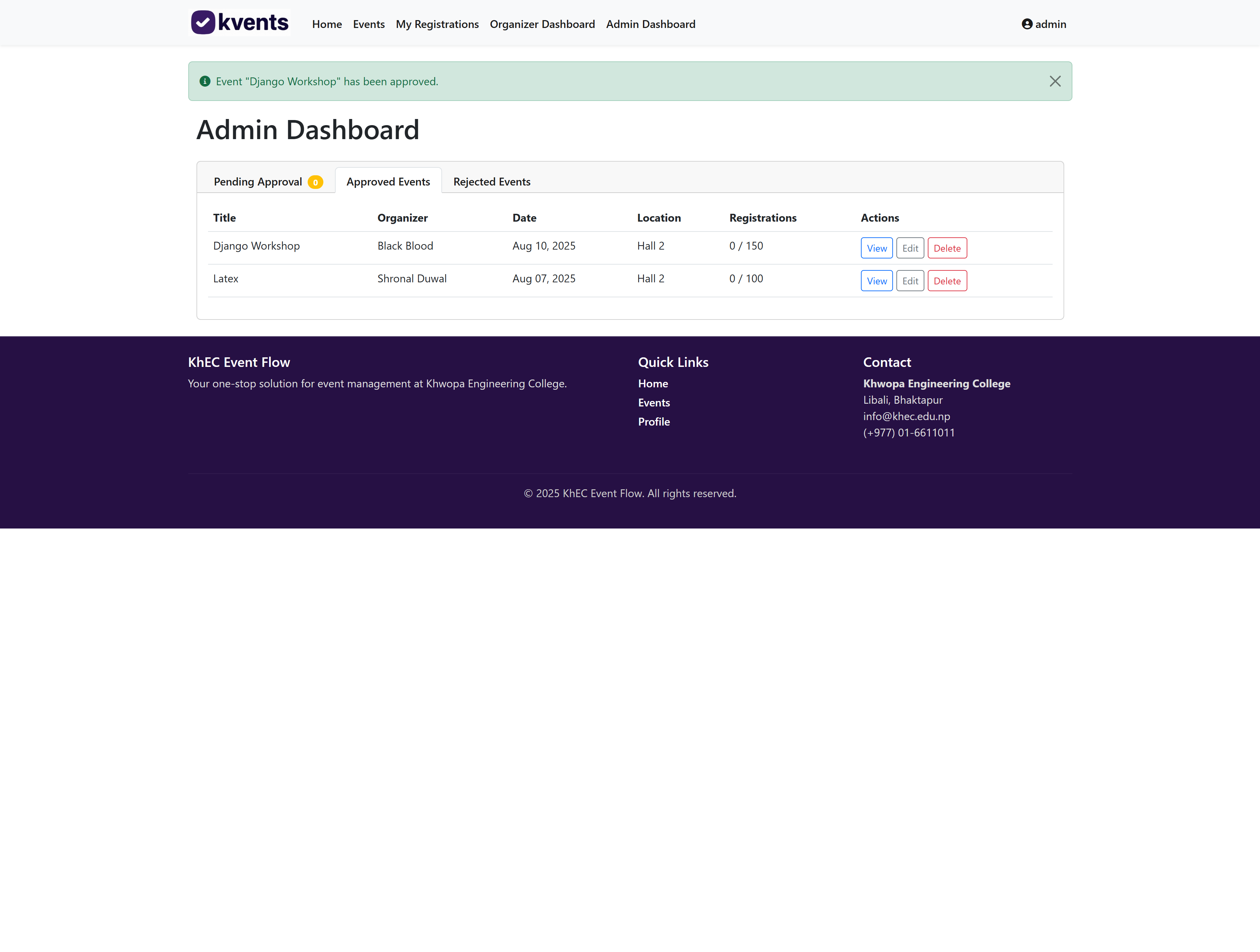The image size is (1260, 952).
Task: Open Admin Dashboard nav link
Action: coord(650,24)
